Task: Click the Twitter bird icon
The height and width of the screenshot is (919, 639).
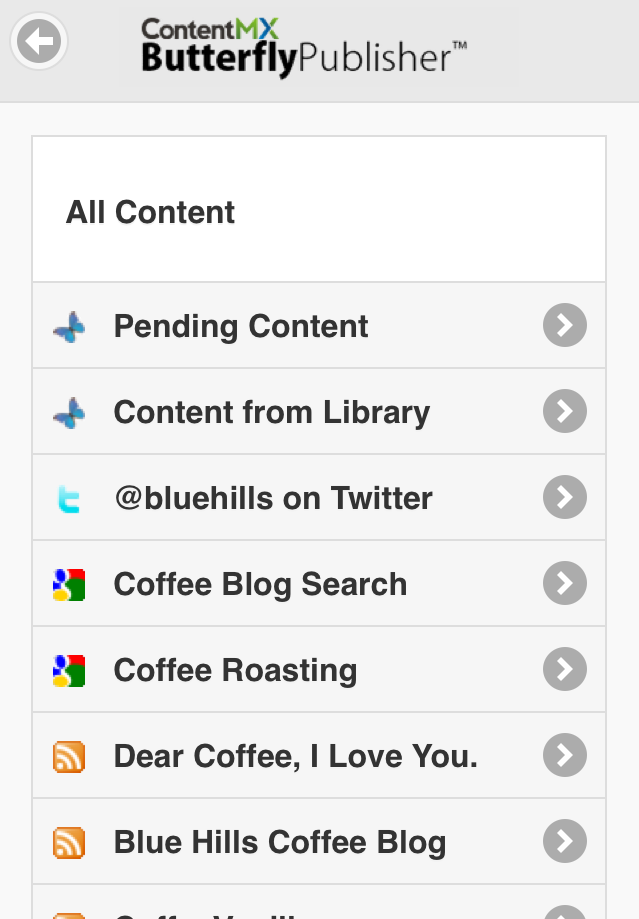Action: coord(69,498)
